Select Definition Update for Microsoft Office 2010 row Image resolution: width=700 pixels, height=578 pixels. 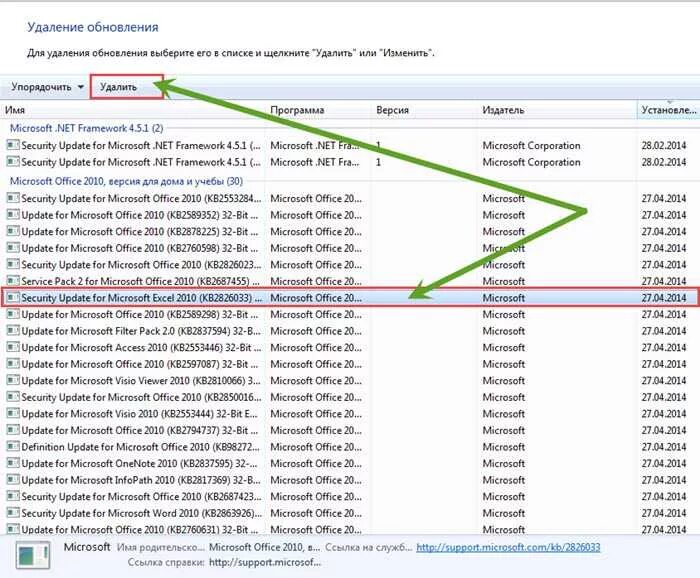350,447
